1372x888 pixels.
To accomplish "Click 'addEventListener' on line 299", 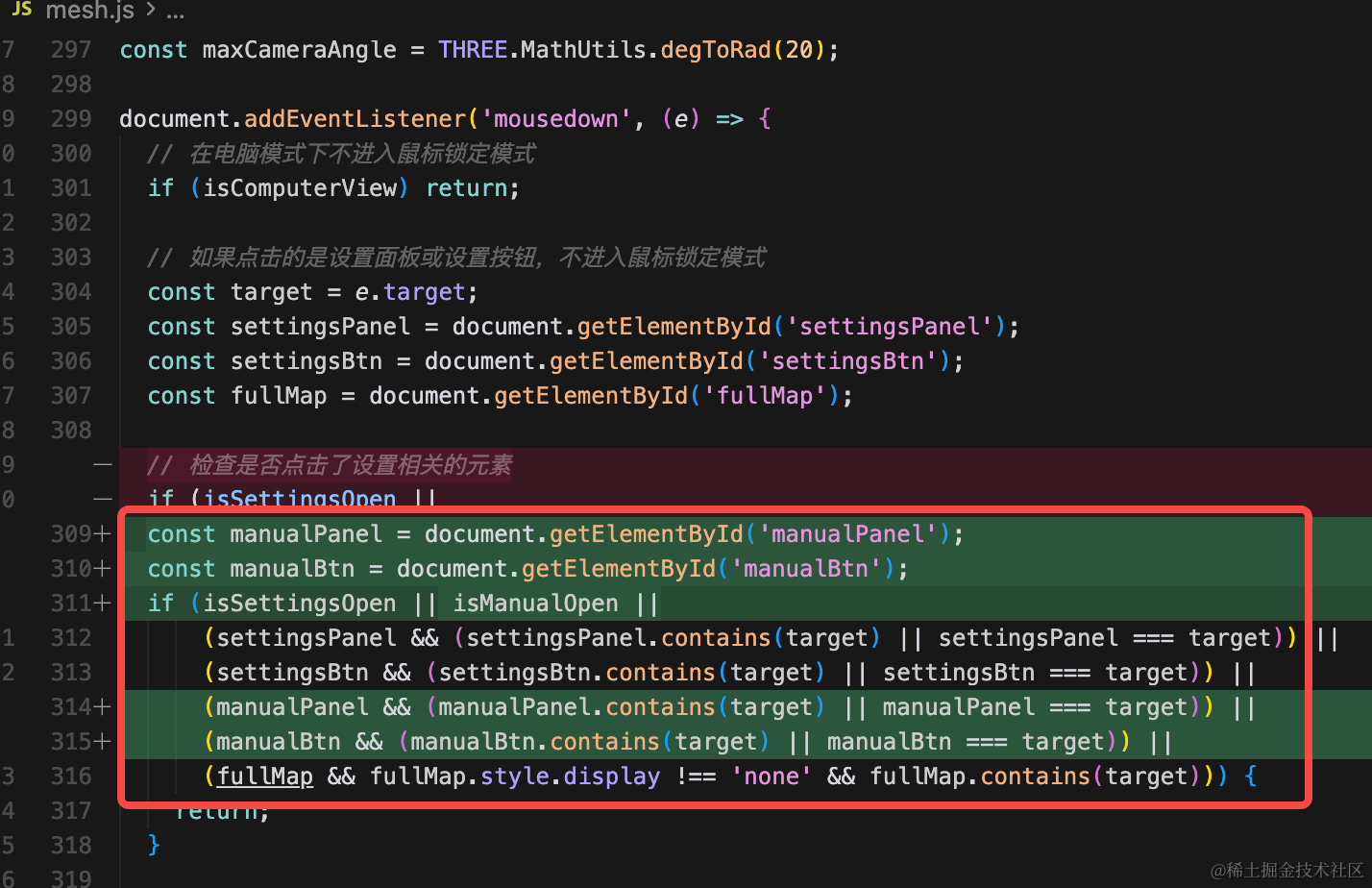I will coord(355,119).
